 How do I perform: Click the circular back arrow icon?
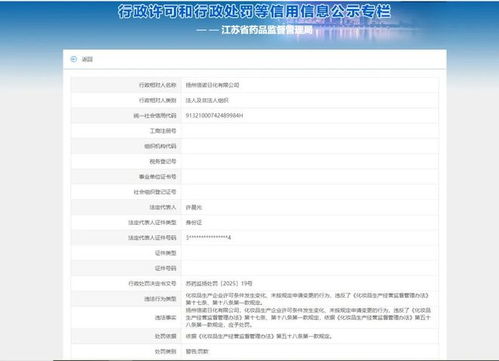[x=74, y=59]
